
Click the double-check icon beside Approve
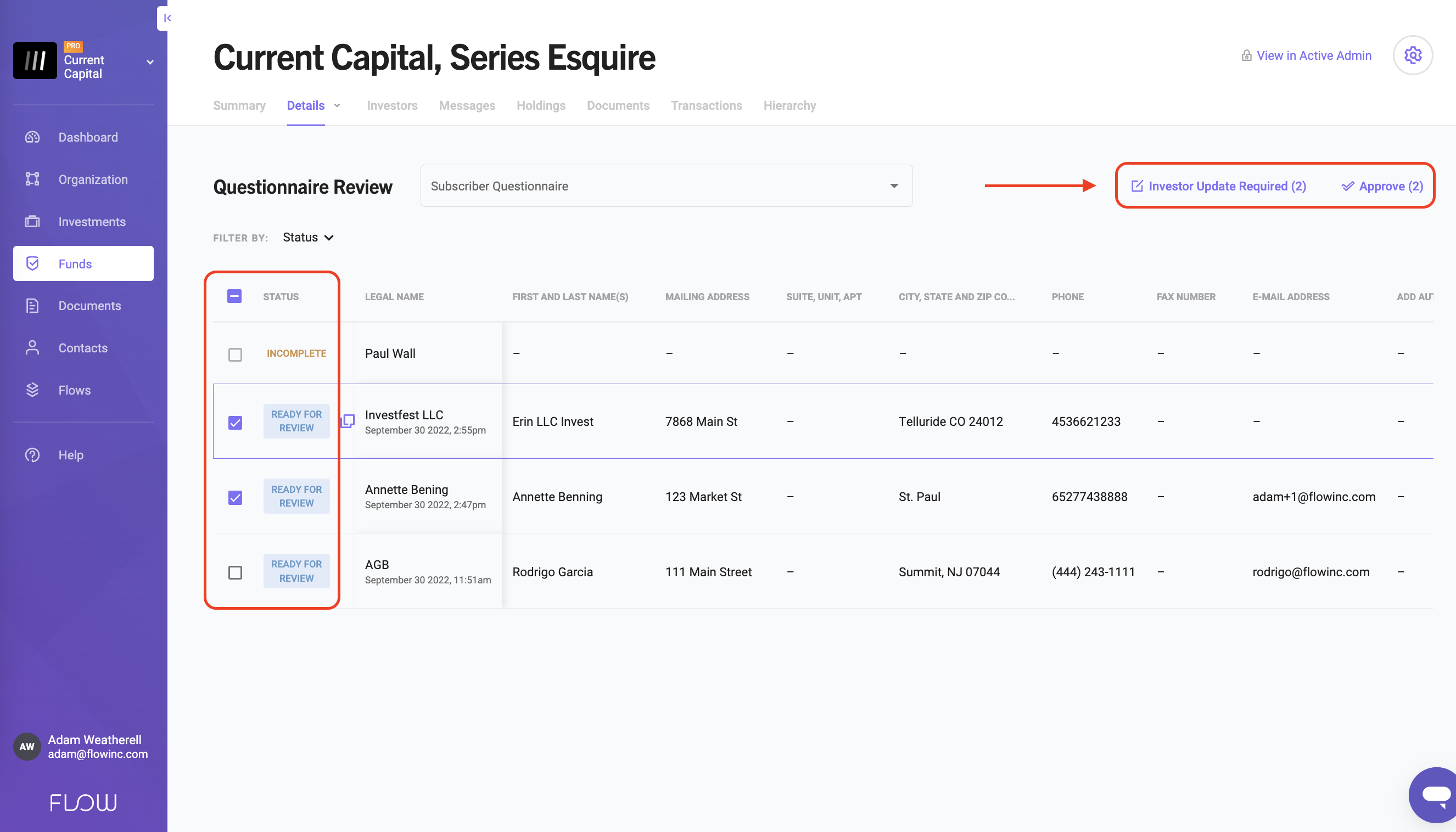pyautogui.click(x=1347, y=186)
